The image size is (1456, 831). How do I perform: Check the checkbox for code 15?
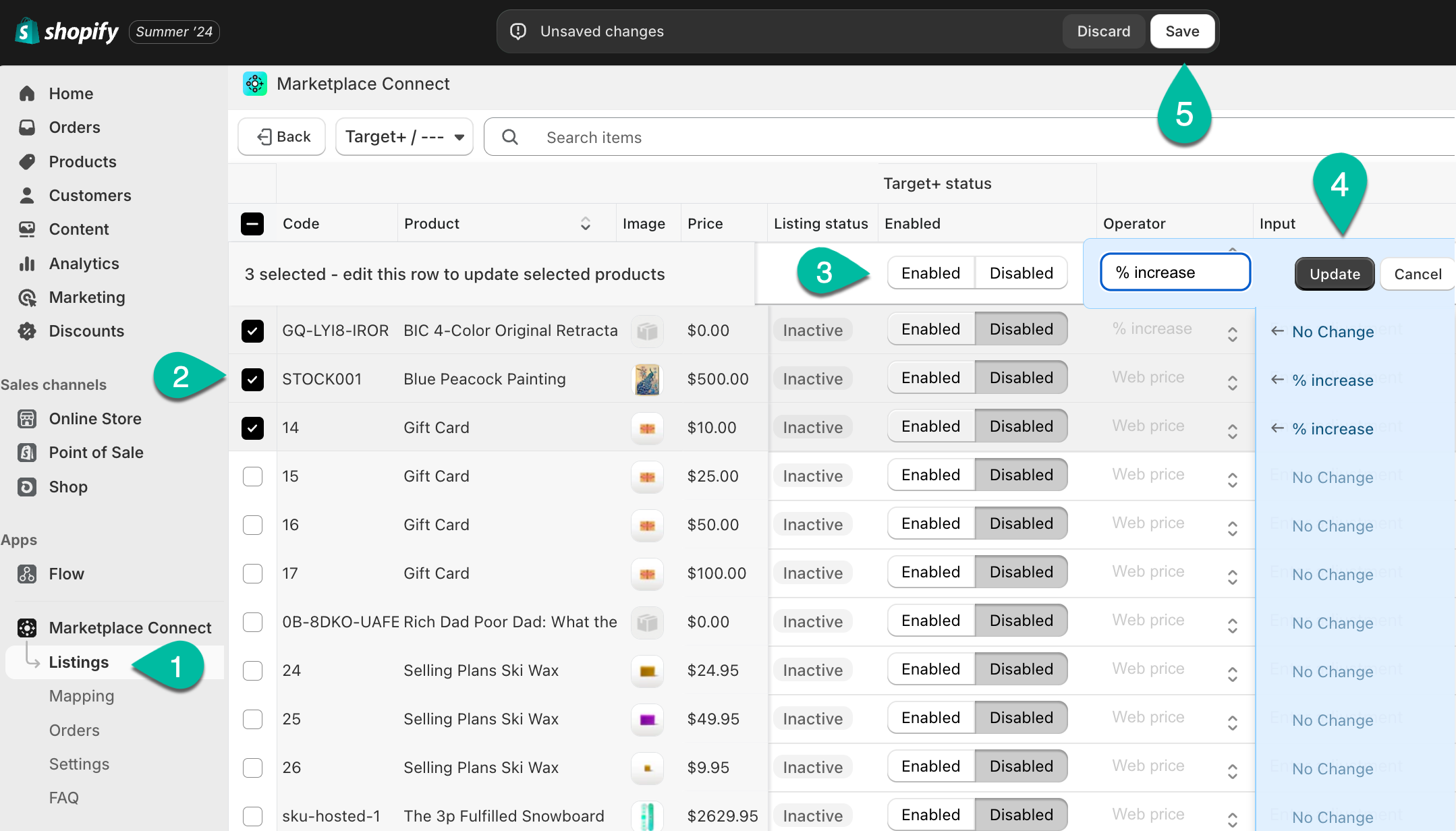tap(252, 476)
